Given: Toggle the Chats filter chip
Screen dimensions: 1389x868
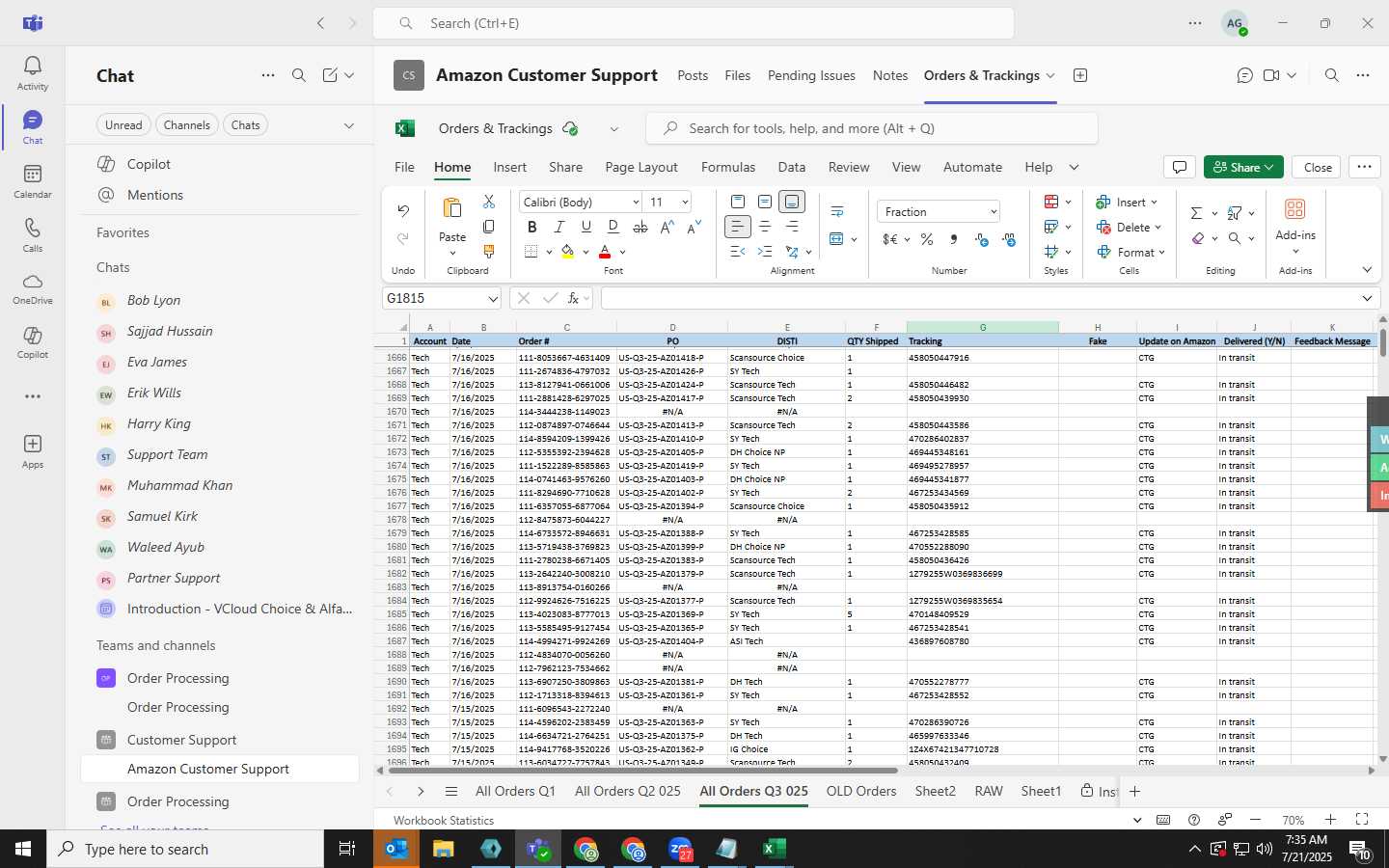Looking at the screenshot, I should pos(245,124).
